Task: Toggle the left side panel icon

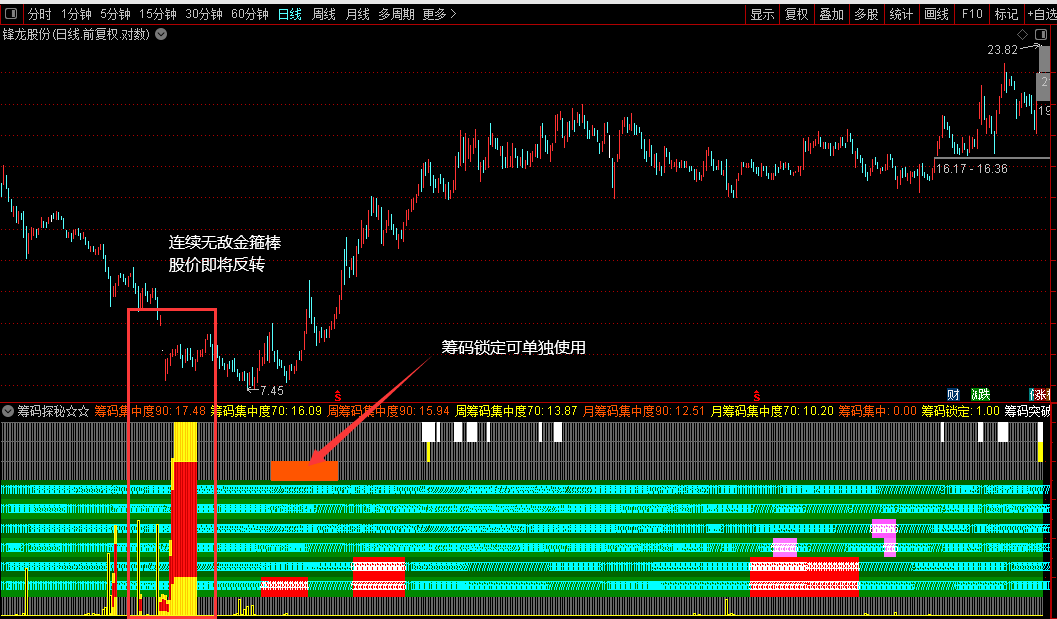Action: click(x=11, y=13)
